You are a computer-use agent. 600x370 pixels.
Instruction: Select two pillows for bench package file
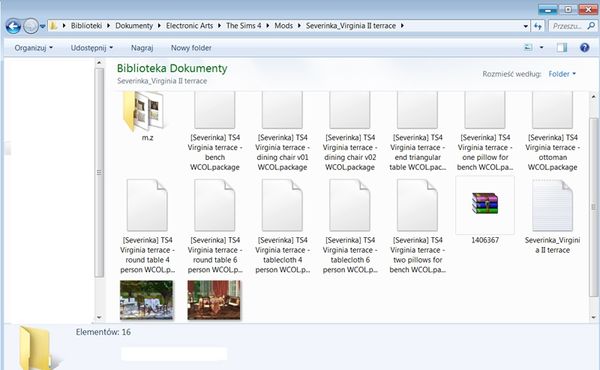[x=417, y=227]
